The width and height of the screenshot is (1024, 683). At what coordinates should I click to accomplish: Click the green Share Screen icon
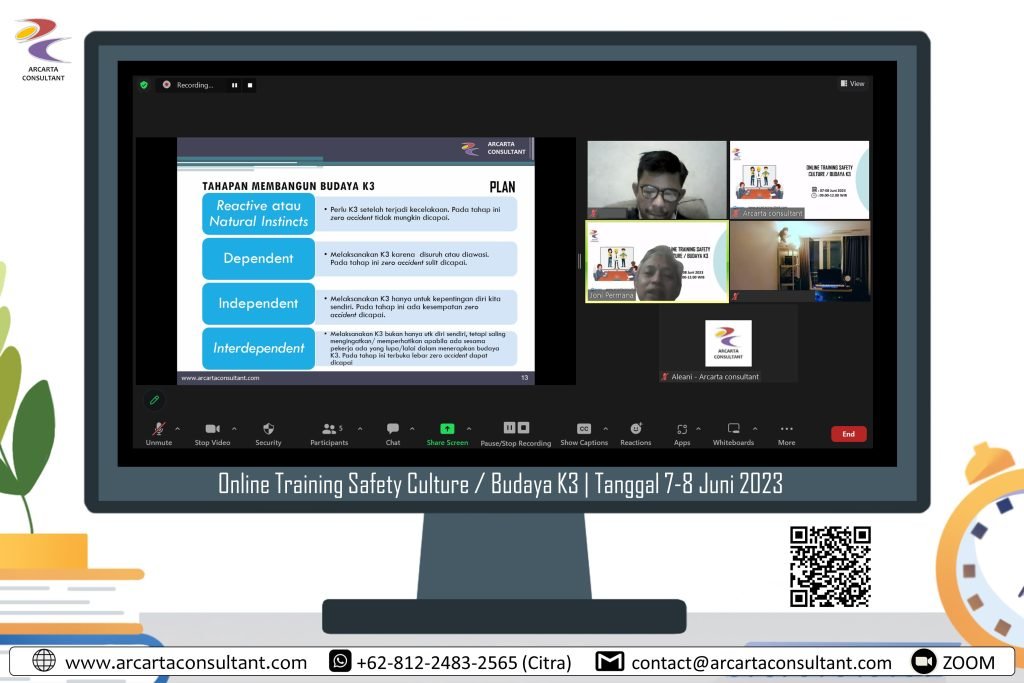[x=447, y=430]
